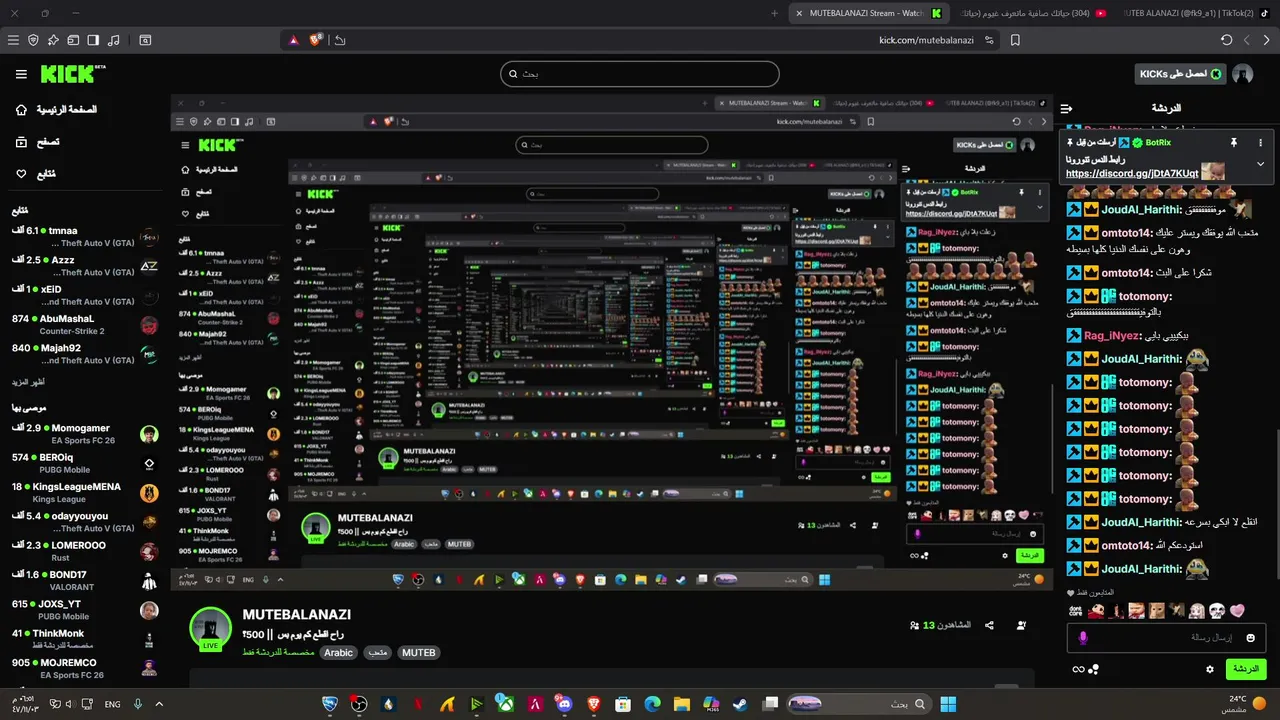1280x720 pixels.
Task: Show hidden system tray icons chevron
Action: (x=158, y=704)
